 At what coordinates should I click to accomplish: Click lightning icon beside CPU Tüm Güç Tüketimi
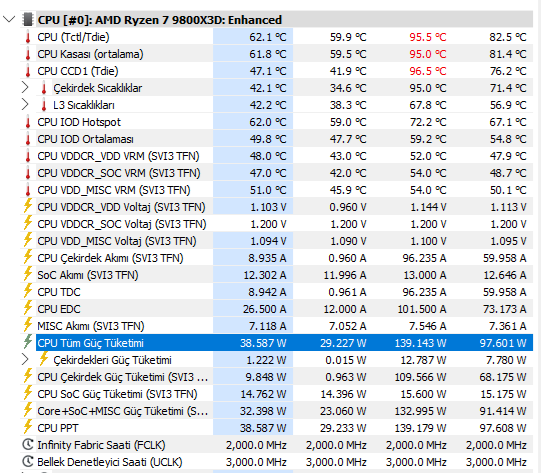[28, 342]
